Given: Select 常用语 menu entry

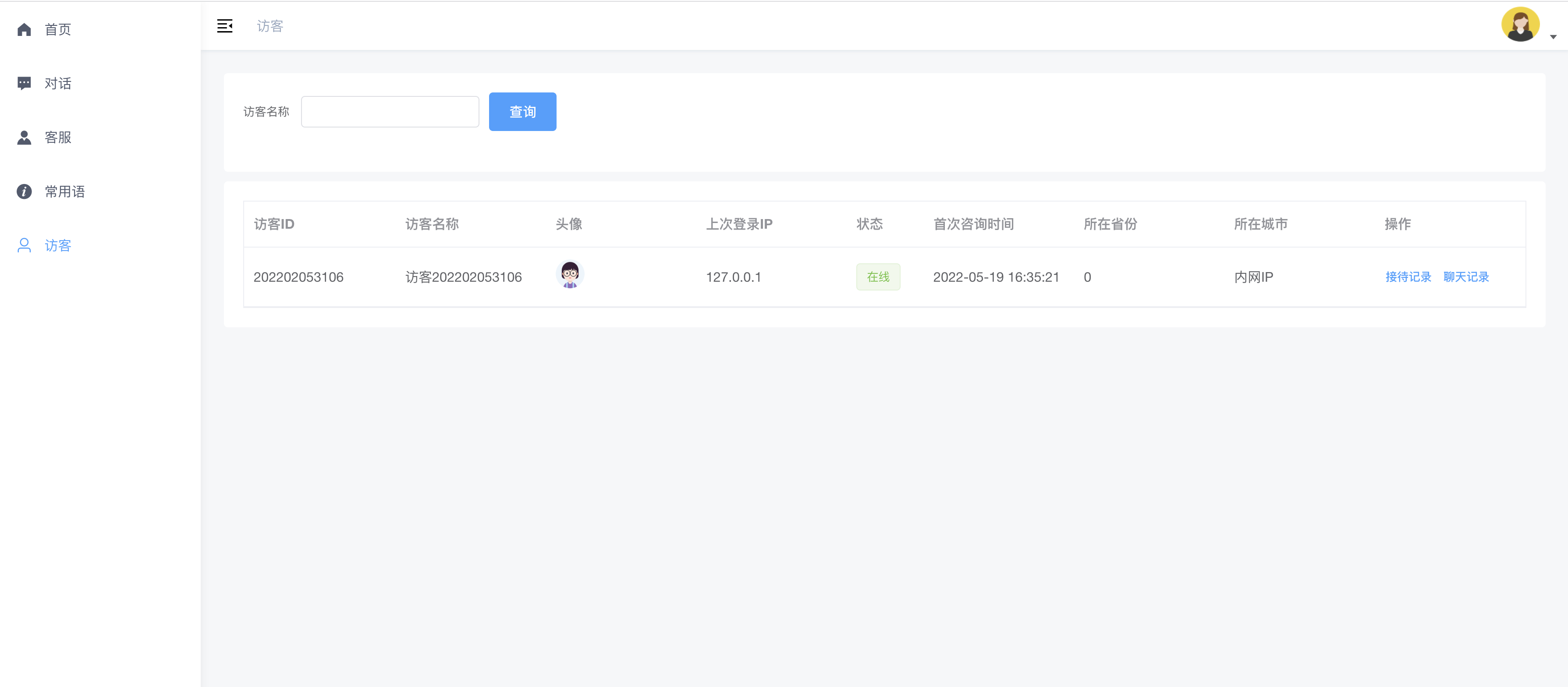Looking at the screenshot, I should 64,191.
